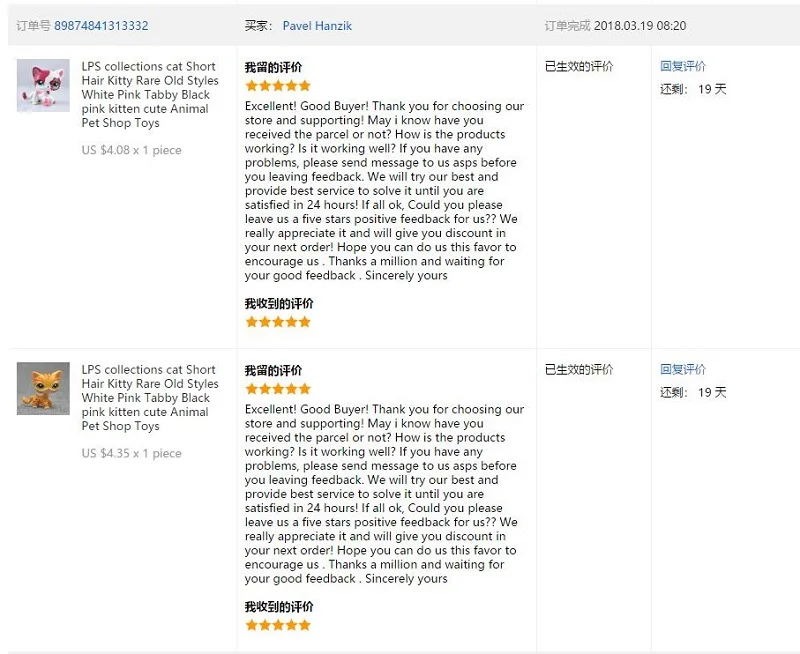Open order number 89874841313332 link
The height and width of the screenshot is (654, 800).
point(101,26)
